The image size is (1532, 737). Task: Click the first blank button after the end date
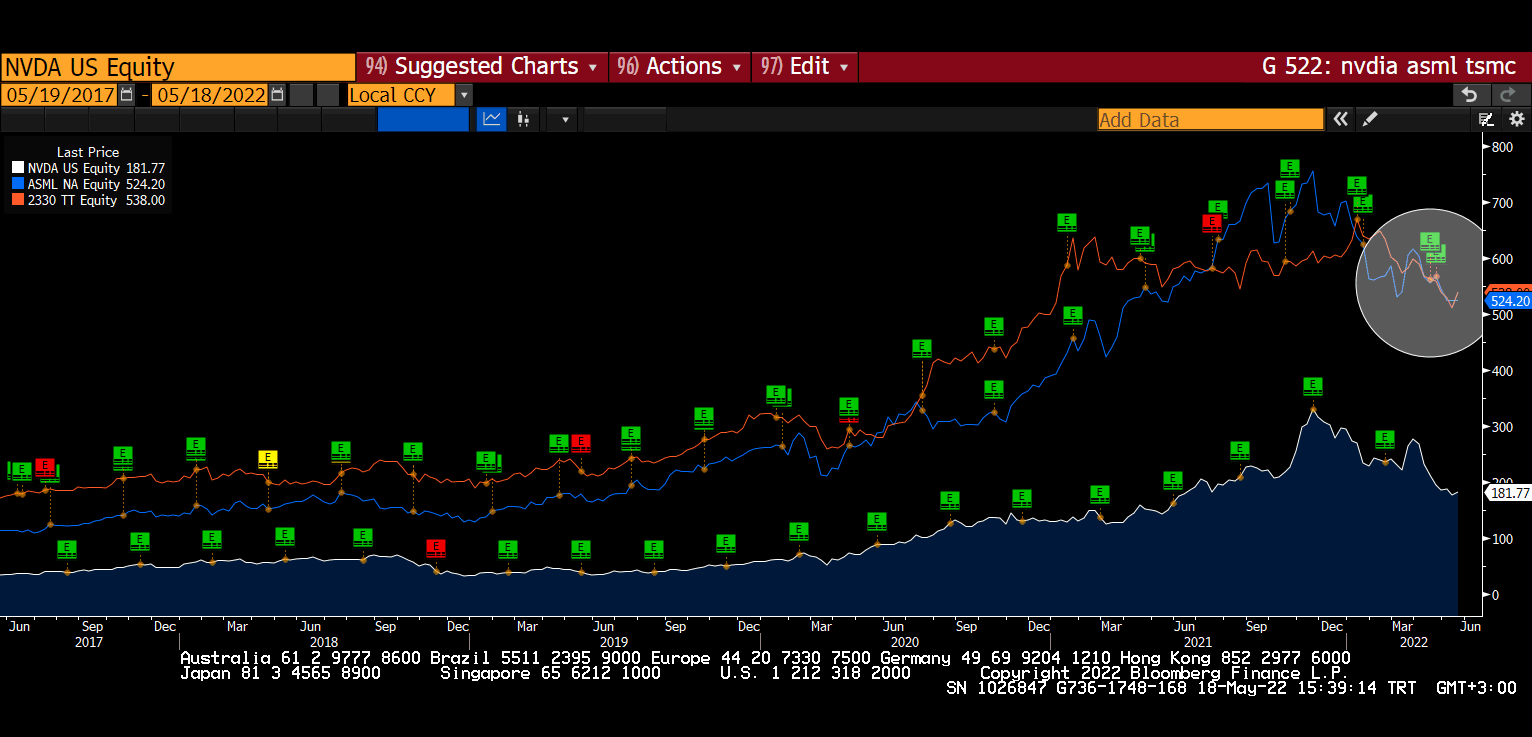click(x=301, y=95)
